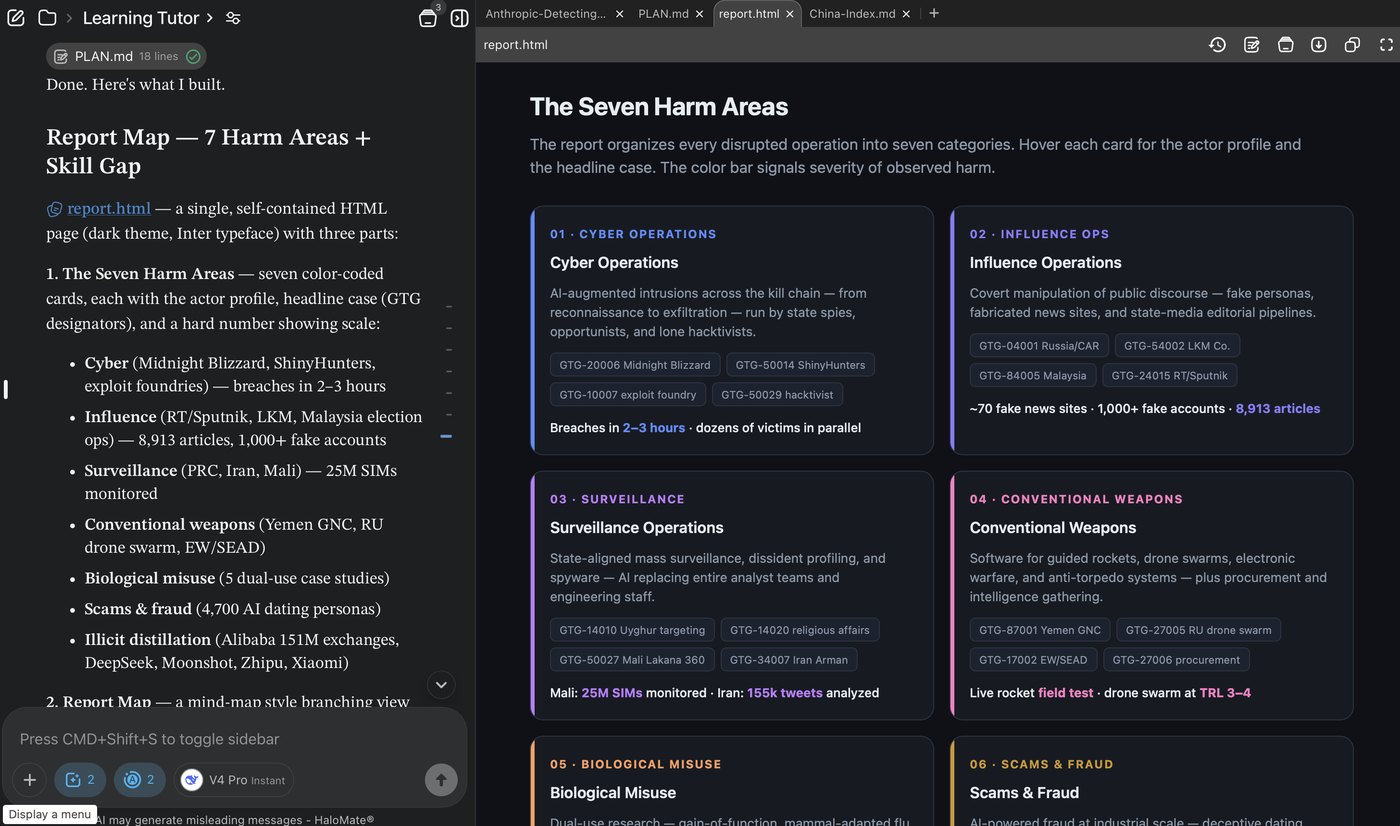This screenshot has width=1400, height=826.
Task: Click the GTG-14010 Uyghur targeting tag
Action: (632, 630)
